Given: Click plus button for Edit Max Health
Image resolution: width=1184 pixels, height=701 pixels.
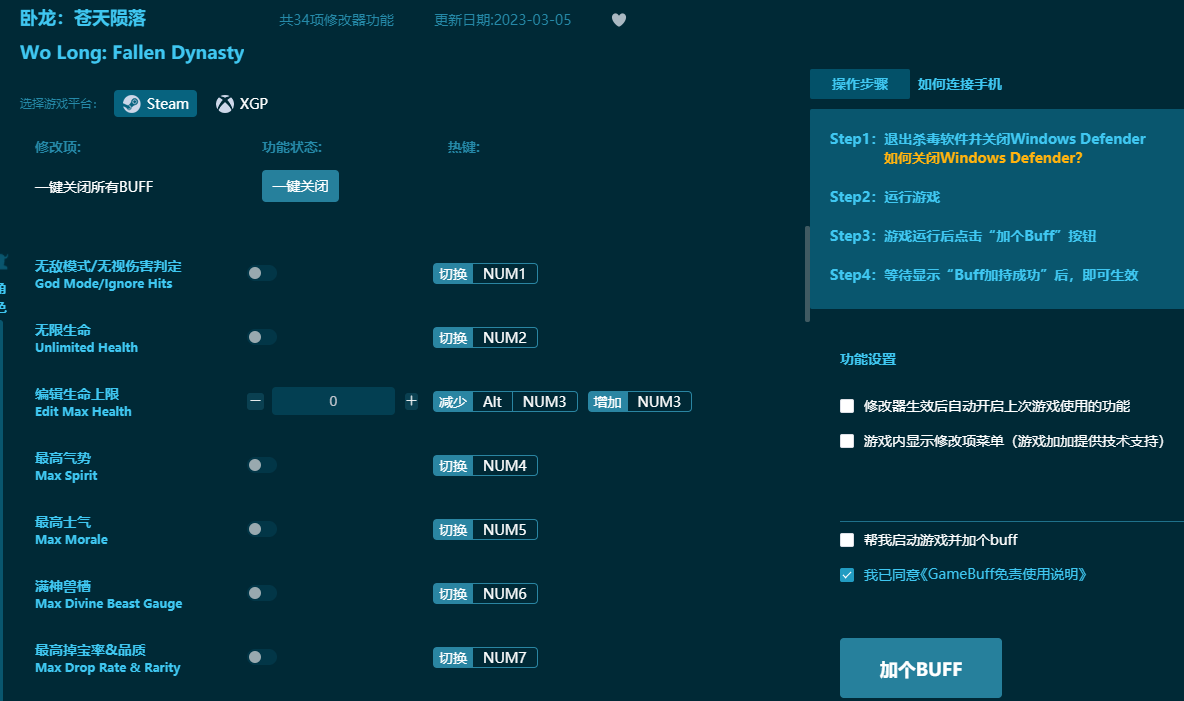Looking at the screenshot, I should click(411, 401).
